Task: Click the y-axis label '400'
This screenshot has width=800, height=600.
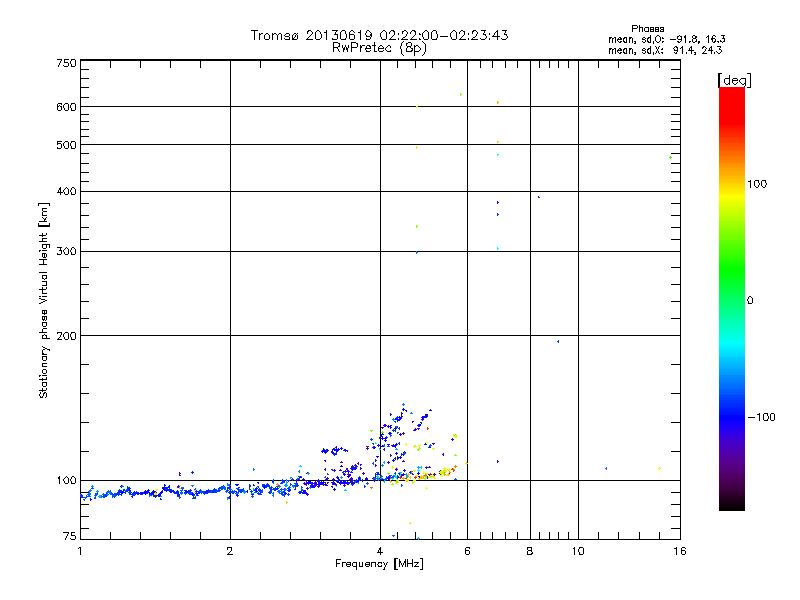Action: pos(66,191)
